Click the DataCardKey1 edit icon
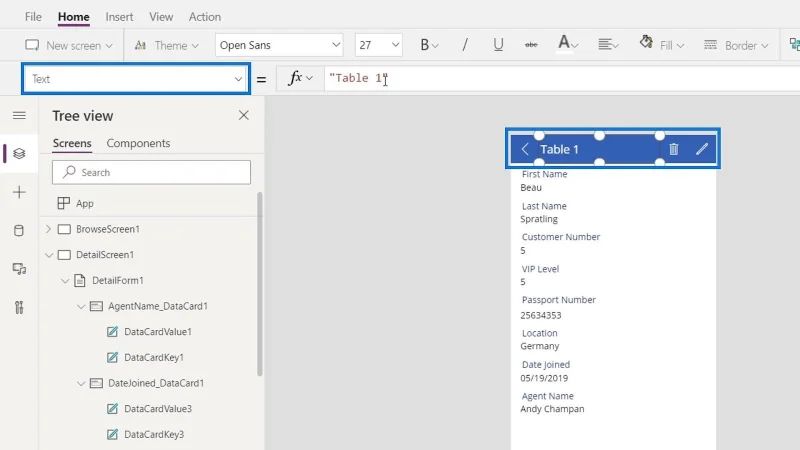Image resolution: width=800 pixels, height=450 pixels. coord(112,357)
